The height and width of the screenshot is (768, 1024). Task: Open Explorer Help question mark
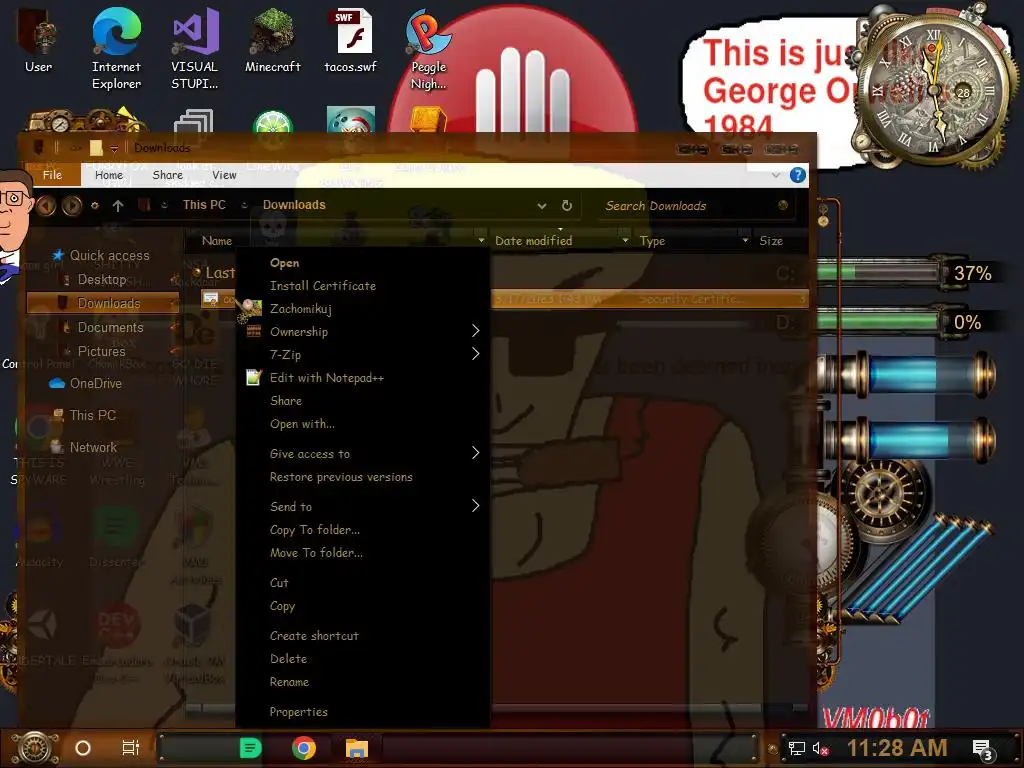(797, 175)
